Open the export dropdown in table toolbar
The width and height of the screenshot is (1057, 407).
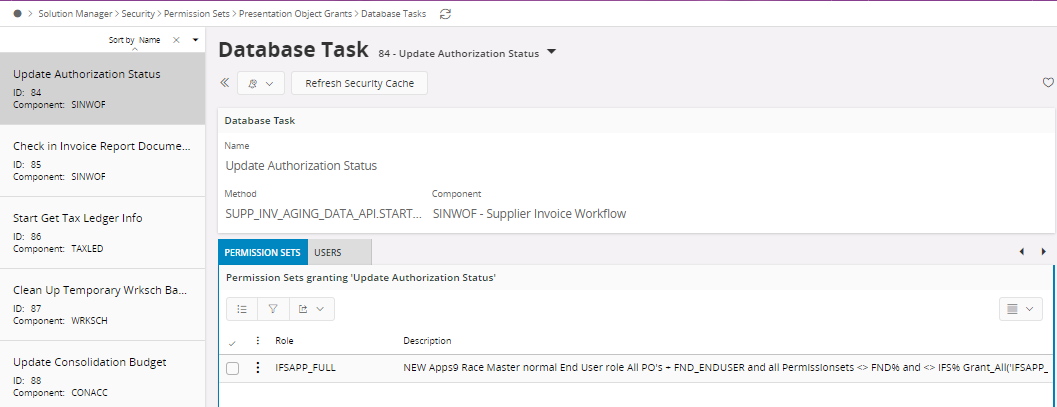pos(310,309)
